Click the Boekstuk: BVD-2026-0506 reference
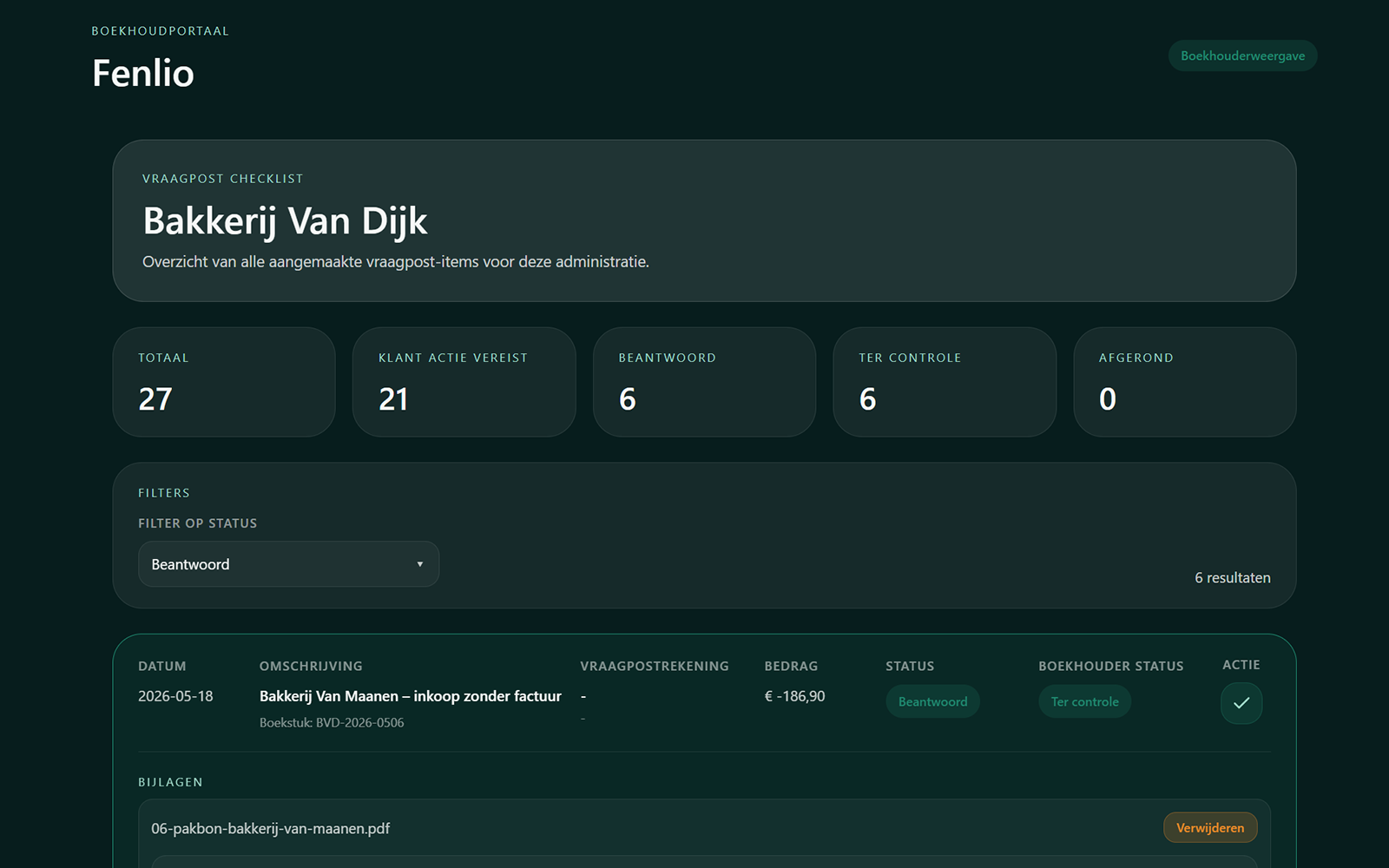 coord(332,722)
